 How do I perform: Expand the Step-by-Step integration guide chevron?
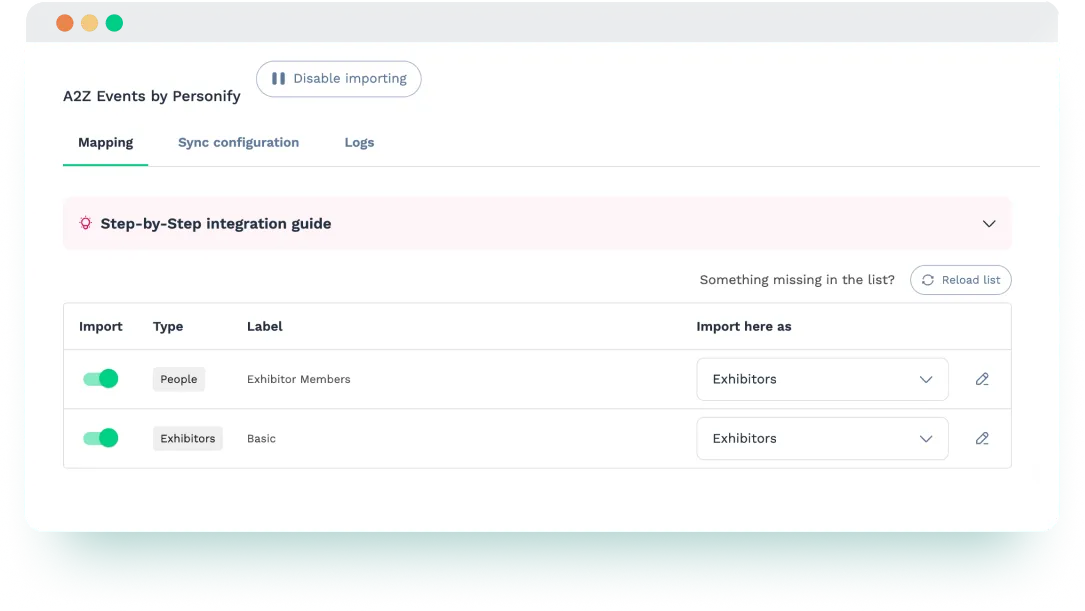(989, 224)
